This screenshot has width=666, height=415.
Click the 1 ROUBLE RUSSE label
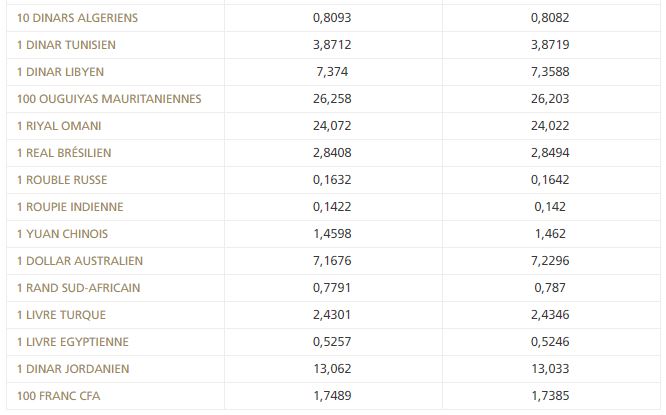(62, 180)
